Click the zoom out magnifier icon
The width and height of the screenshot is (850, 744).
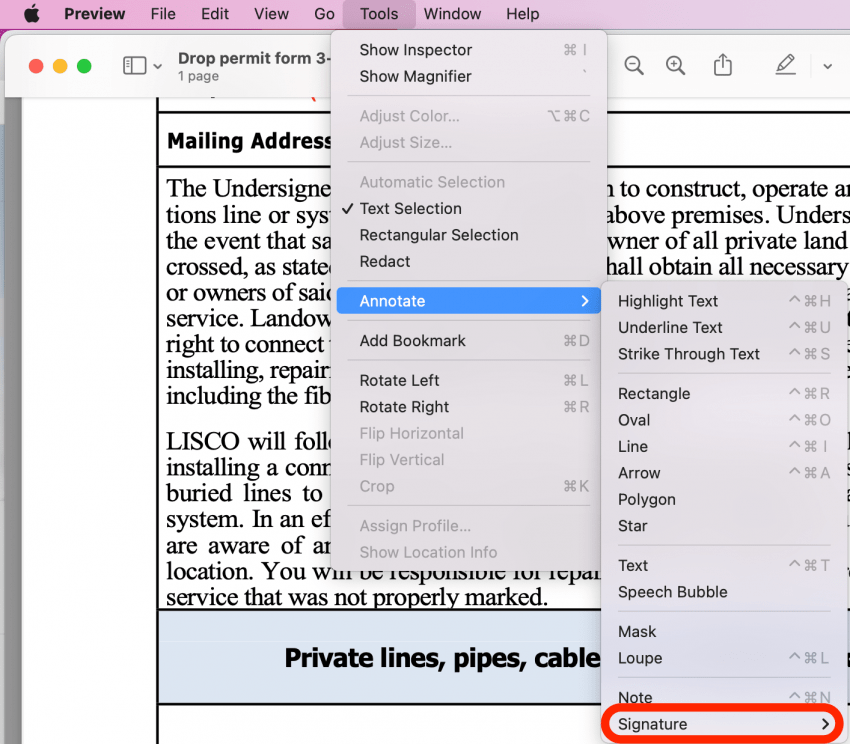coord(633,66)
